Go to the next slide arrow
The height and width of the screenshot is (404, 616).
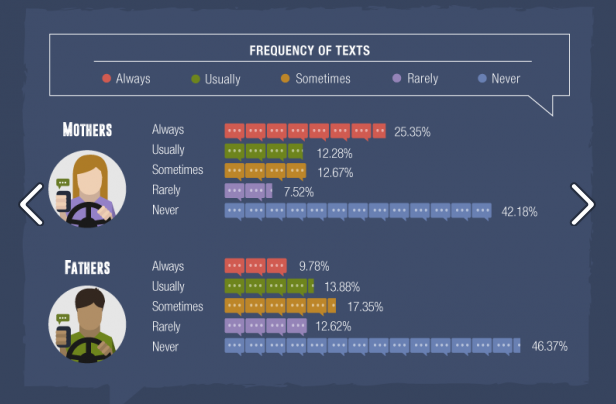tap(583, 204)
